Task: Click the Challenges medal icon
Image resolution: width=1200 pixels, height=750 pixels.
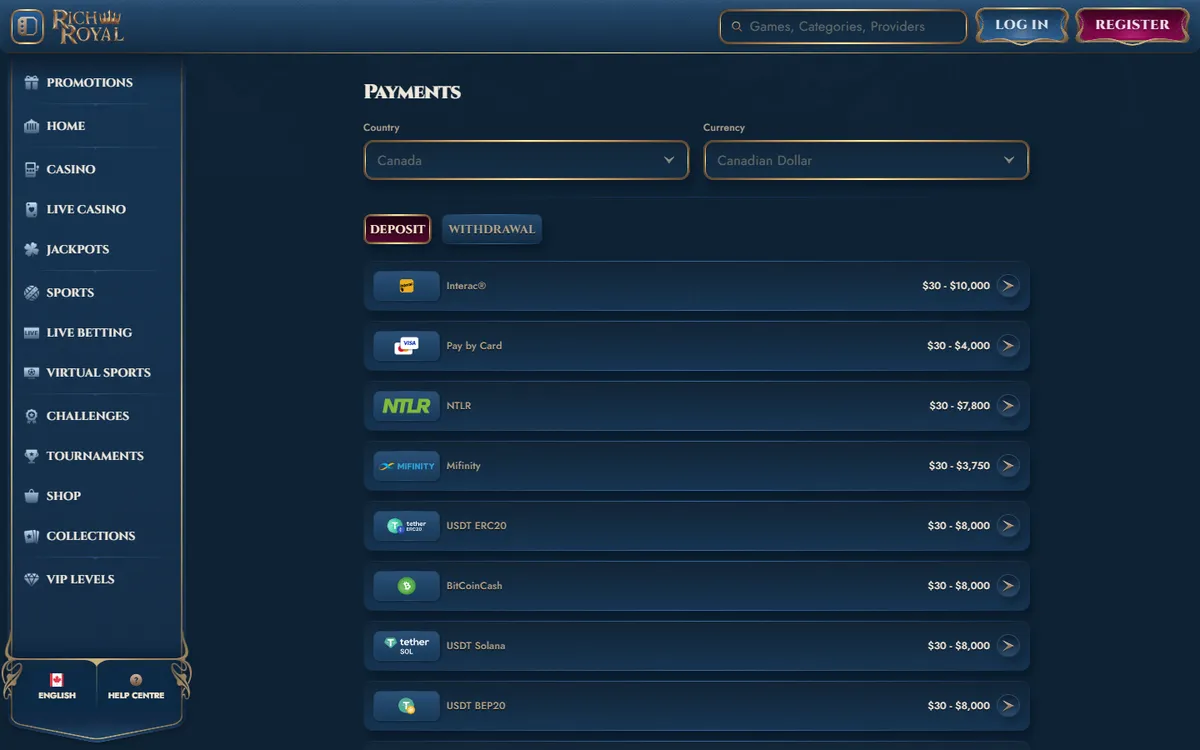Action: pos(31,416)
